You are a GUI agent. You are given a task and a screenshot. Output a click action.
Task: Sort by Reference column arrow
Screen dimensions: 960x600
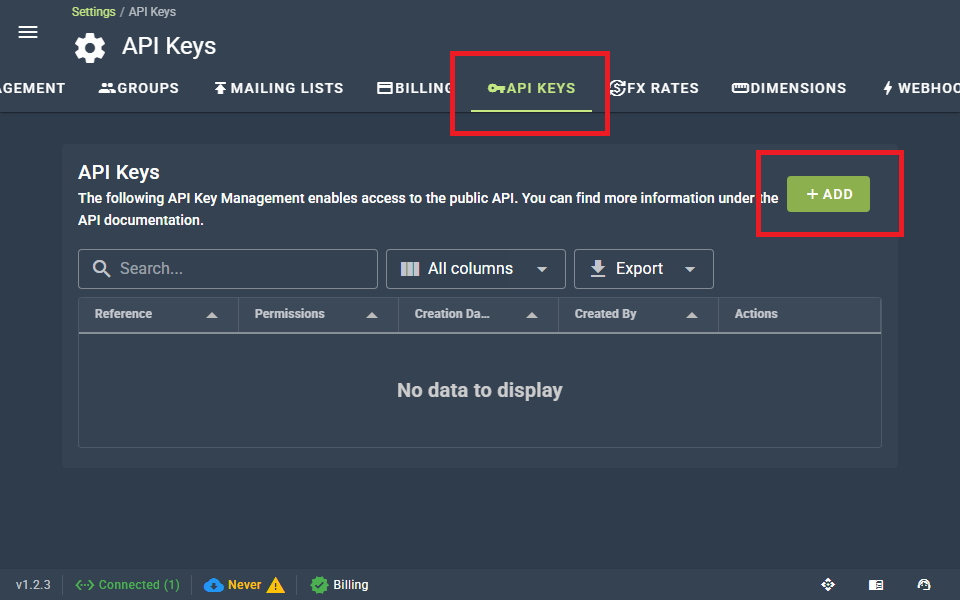[x=212, y=315]
